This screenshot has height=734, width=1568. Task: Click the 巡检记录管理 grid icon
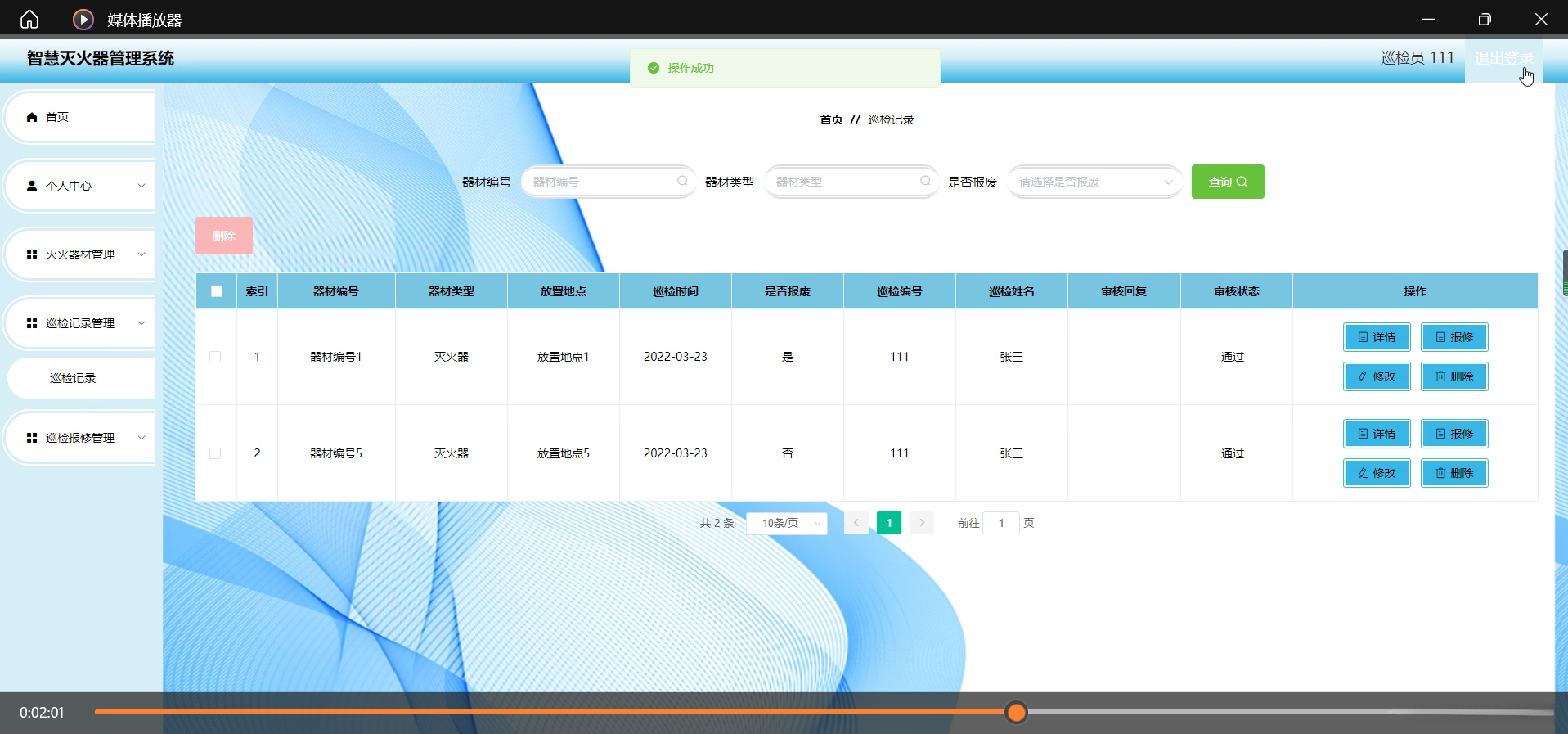coord(32,323)
